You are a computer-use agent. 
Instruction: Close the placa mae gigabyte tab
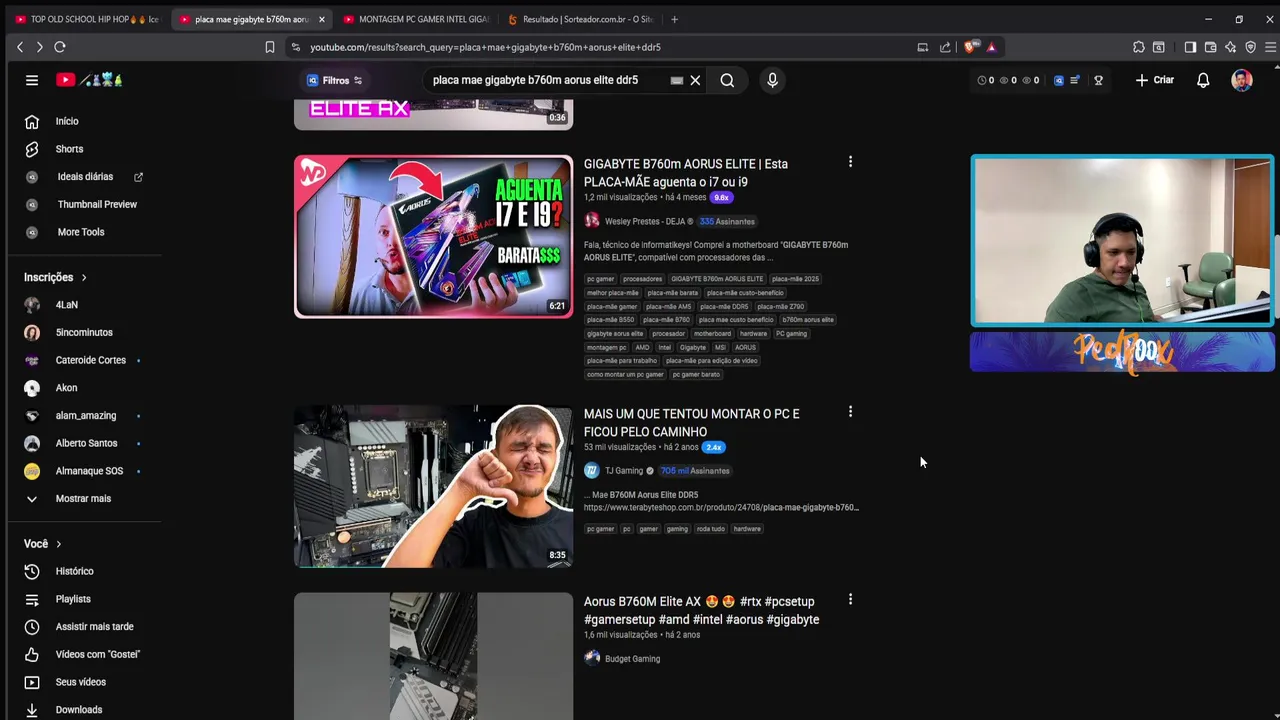(x=321, y=19)
